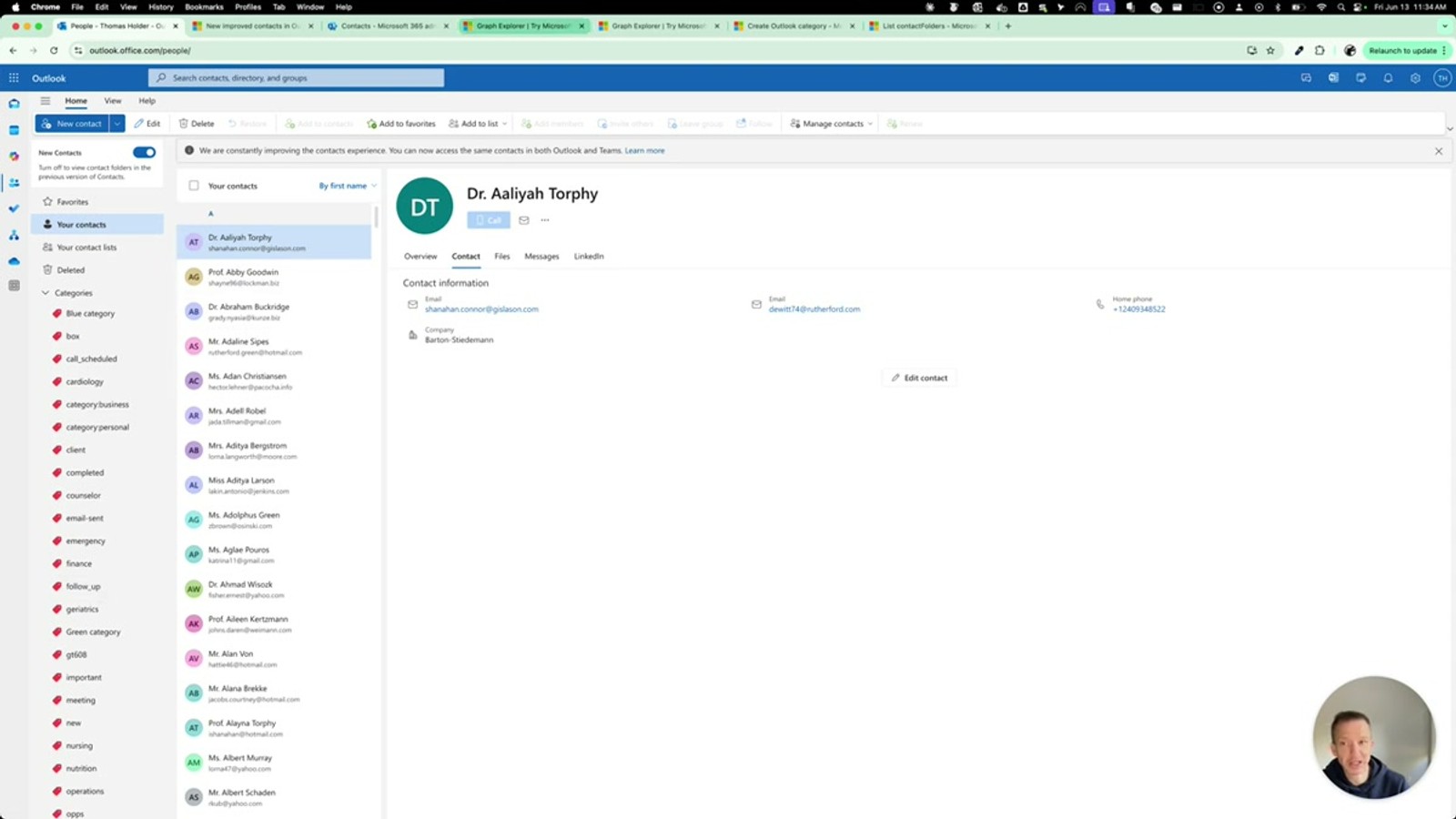
Task: Open the Chrome tab search chevron
Action: pyautogui.click(x=1444, y=26)
